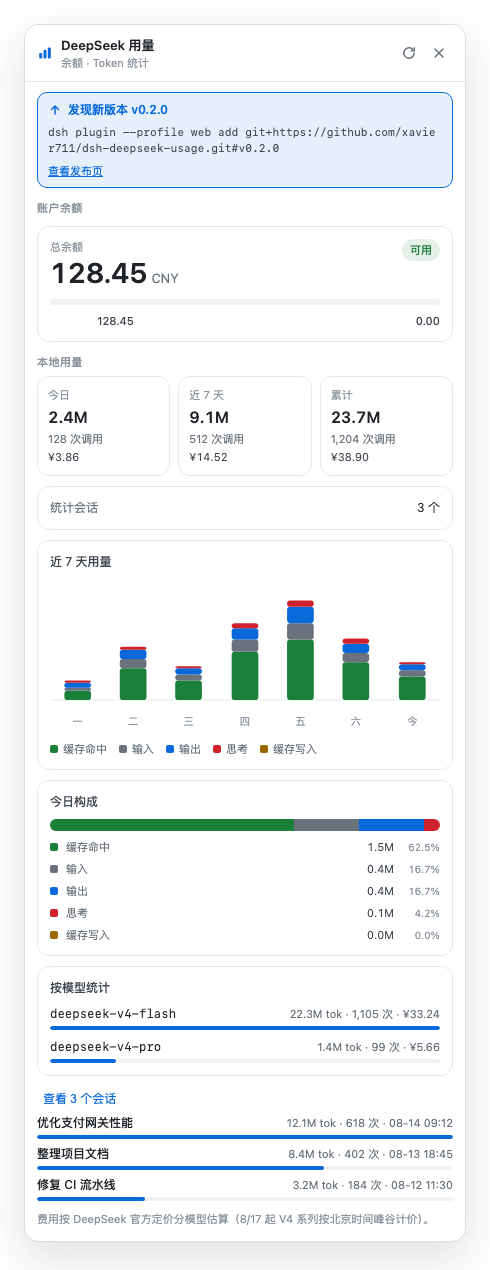The width and height of the screenshot is (490, 1270).
Task: Click the 128.45 CNY total balance
Action: coord(115,273)
